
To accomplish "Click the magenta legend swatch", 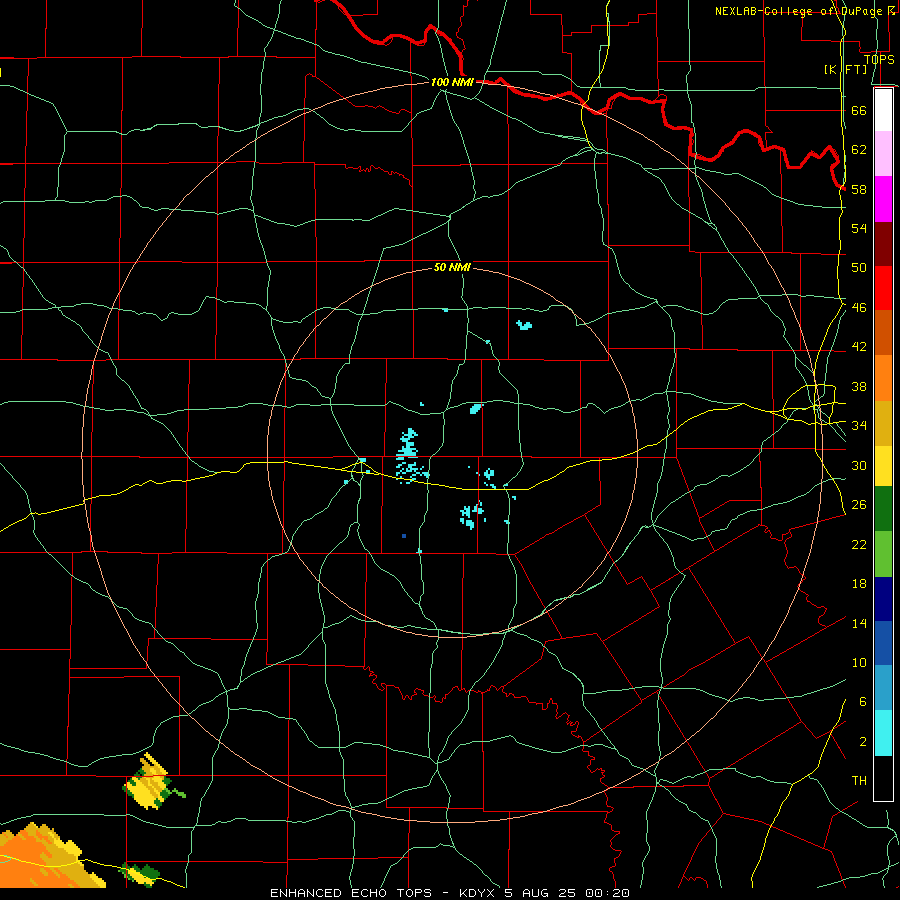I will pyautogui.click(x=883, y=199).
